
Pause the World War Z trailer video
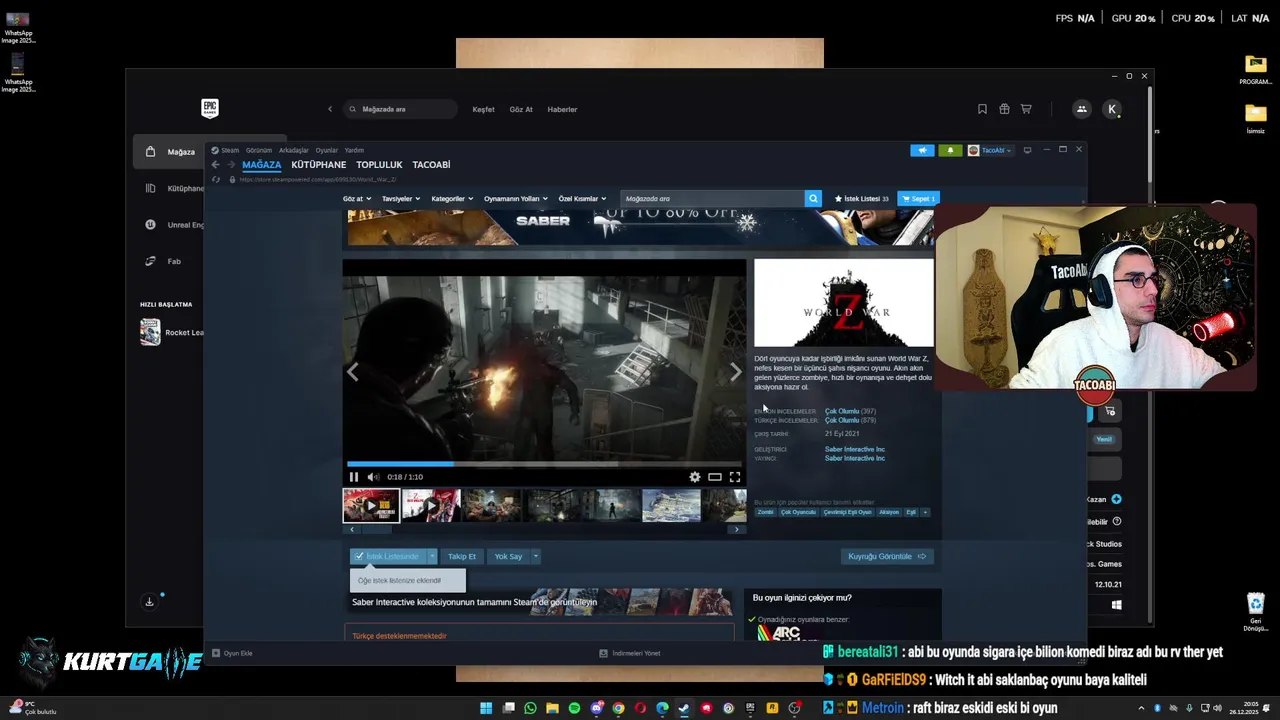point(353,477)
